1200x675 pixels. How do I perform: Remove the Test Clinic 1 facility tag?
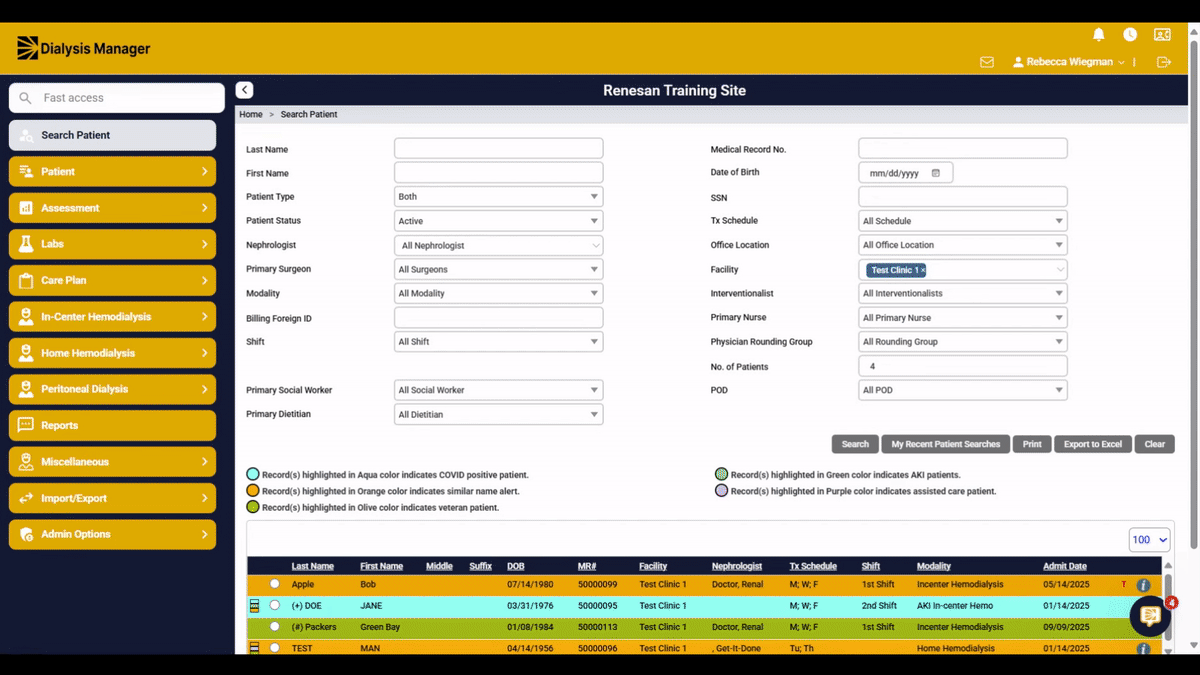923,270
